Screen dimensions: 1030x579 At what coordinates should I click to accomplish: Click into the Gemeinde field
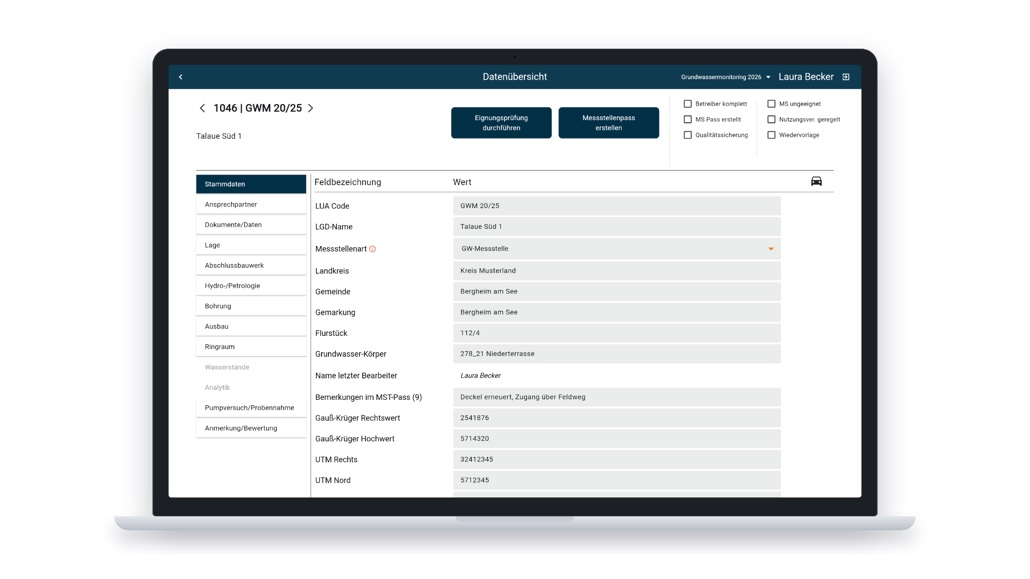click(x=617, y=292)
